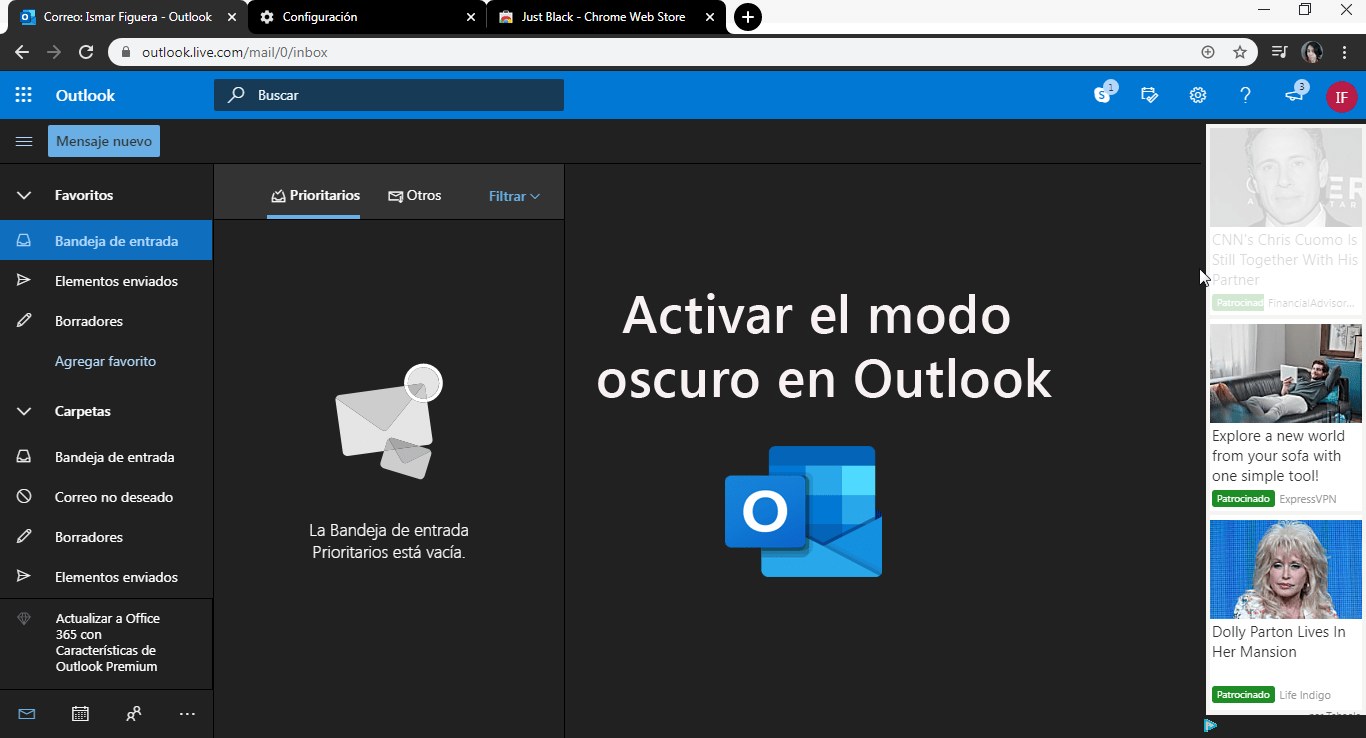Screen dimensions: 1366x738
Task: Open the Help question mark icon
Action: (1245, 95)
